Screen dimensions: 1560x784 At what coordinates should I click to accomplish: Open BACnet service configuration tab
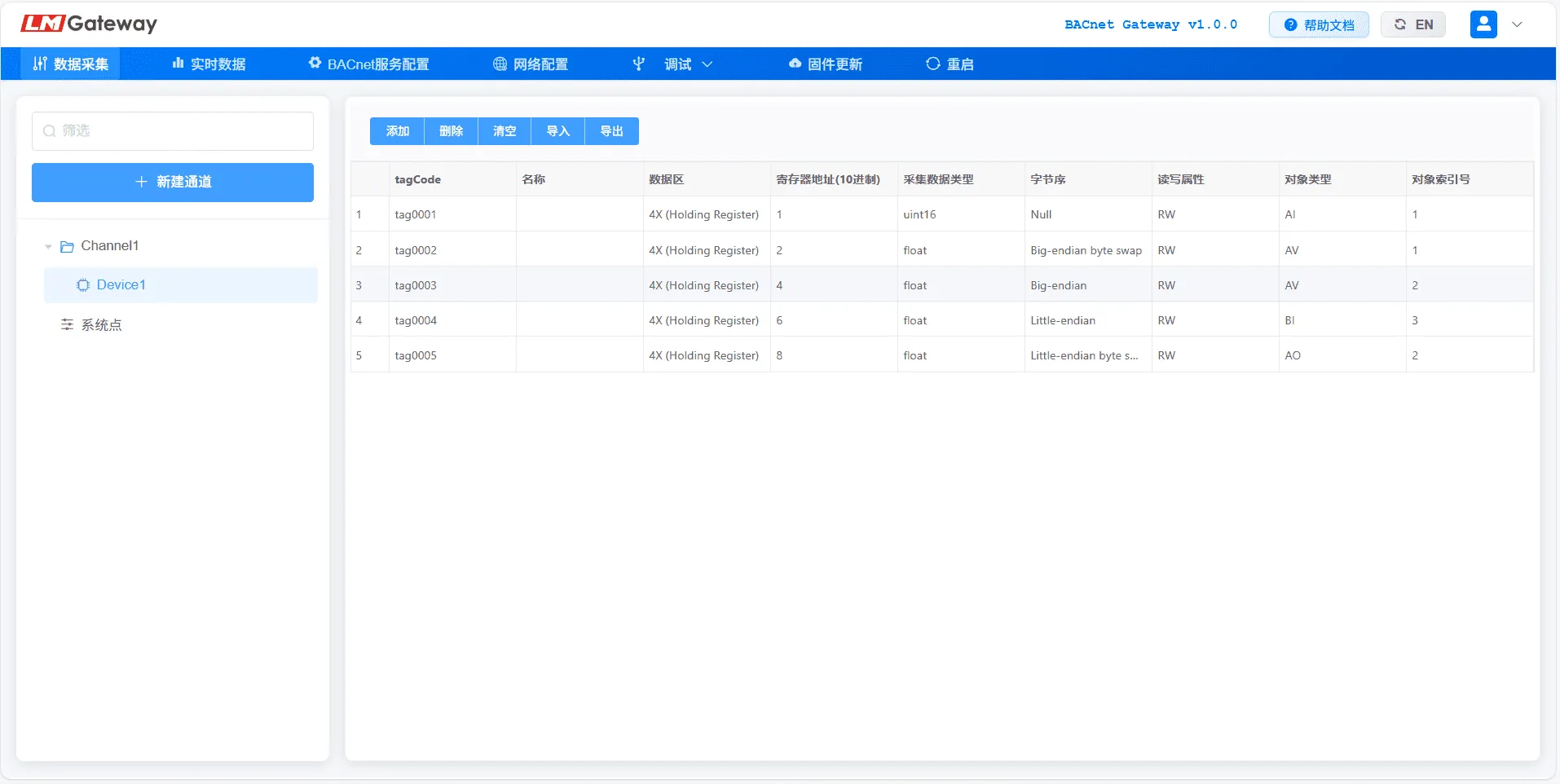click(368, 64)
